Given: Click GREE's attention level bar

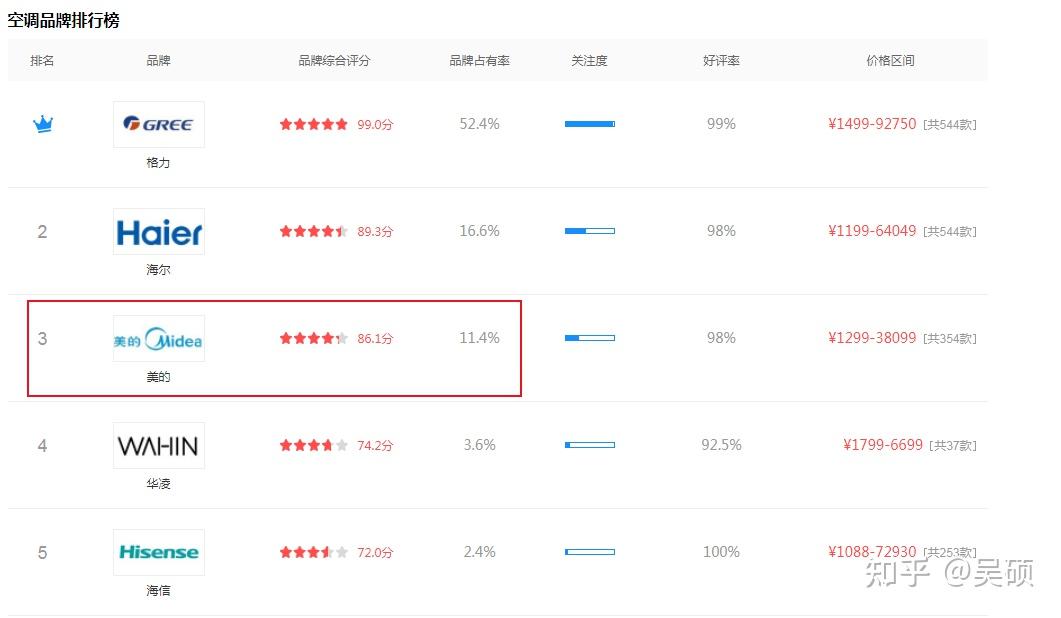Looking at the screenshot, I should (x=590, y=124).
